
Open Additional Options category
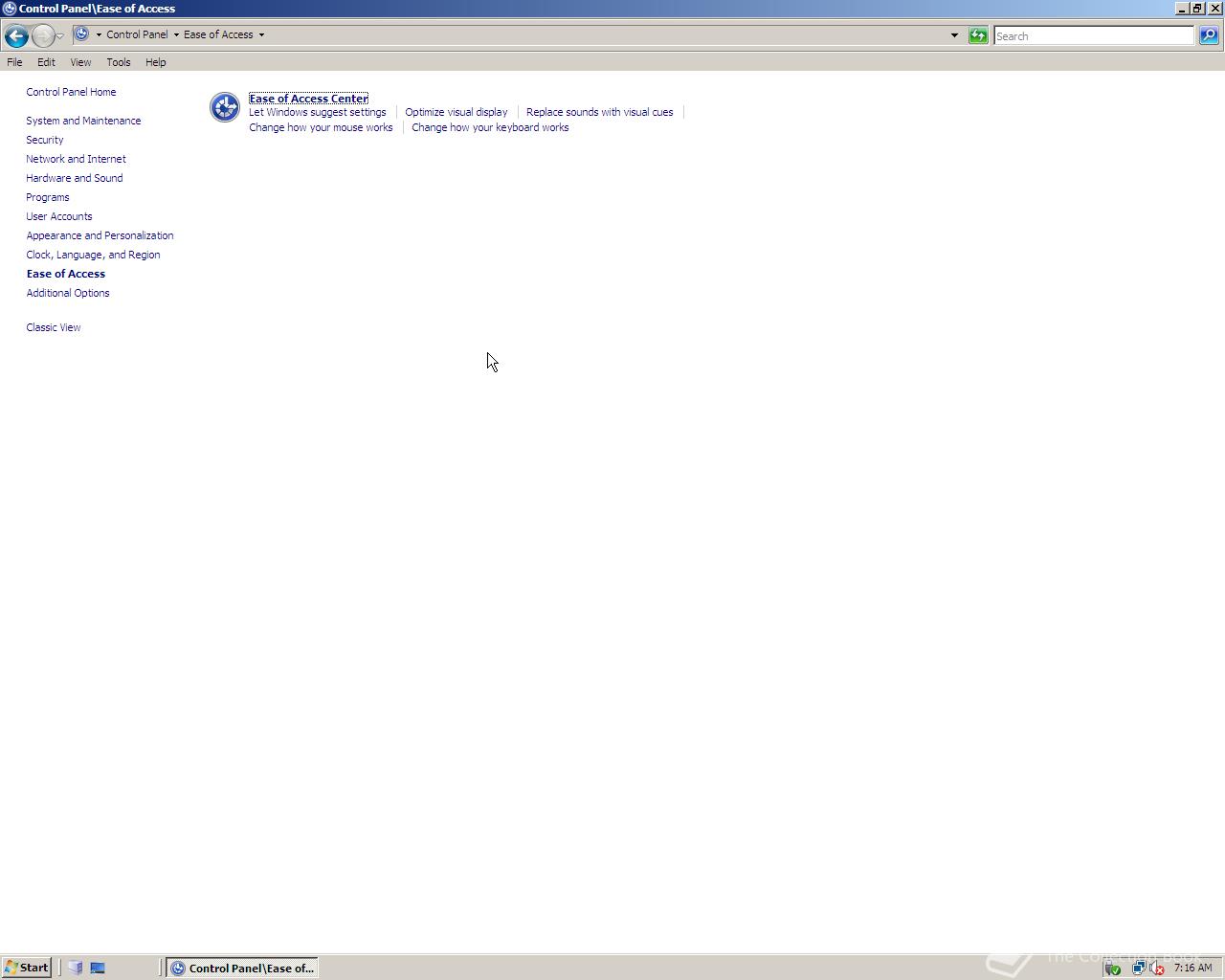coord(68,293)
